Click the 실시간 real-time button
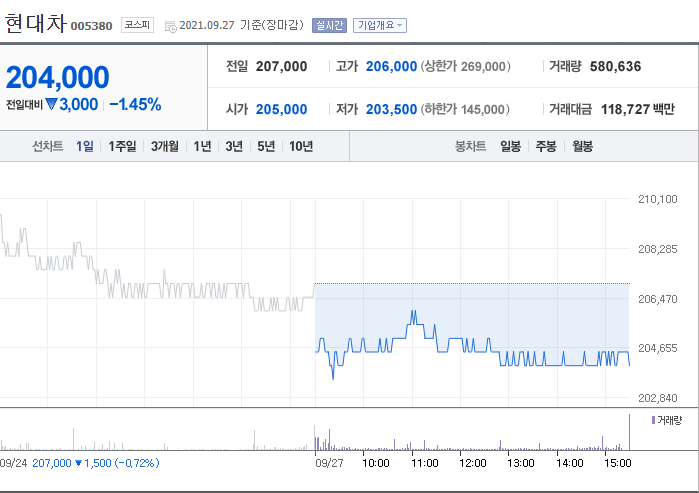Viewport: 699px width, 493px height. tap(329, 25)
